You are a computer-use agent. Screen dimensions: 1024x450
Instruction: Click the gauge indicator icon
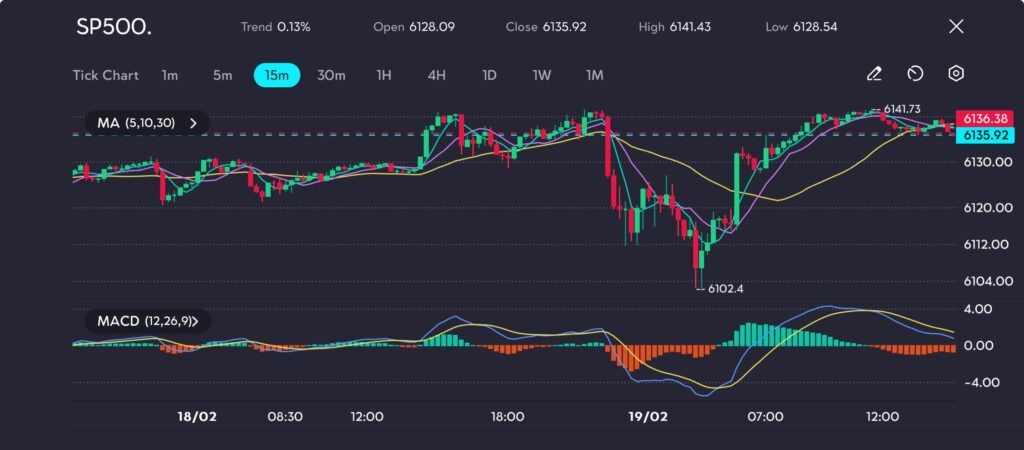915,74
